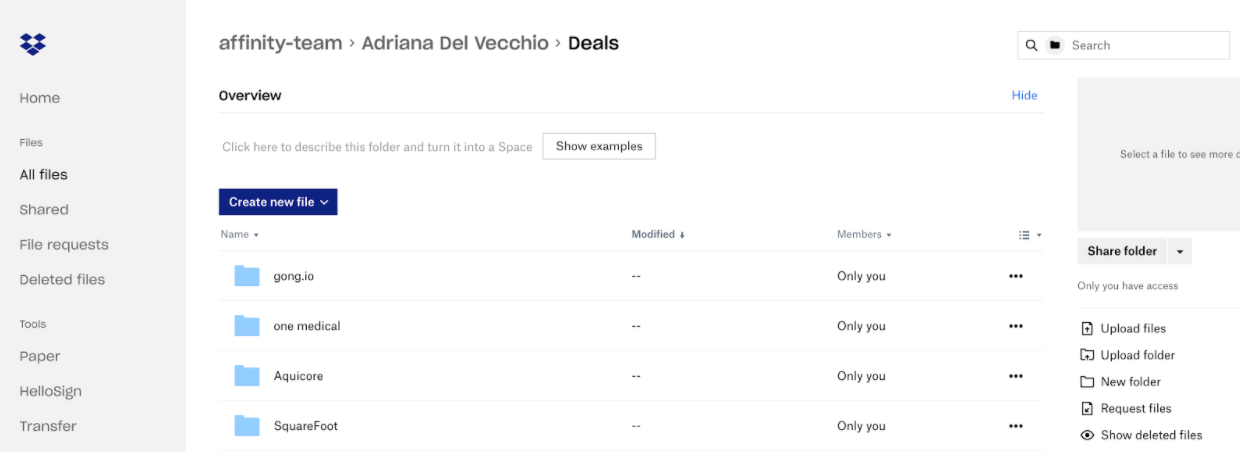This screenshot has height=452, width=1240.
Task: Toggle Show deleted files eye
Action: [x=1087, y=435]
